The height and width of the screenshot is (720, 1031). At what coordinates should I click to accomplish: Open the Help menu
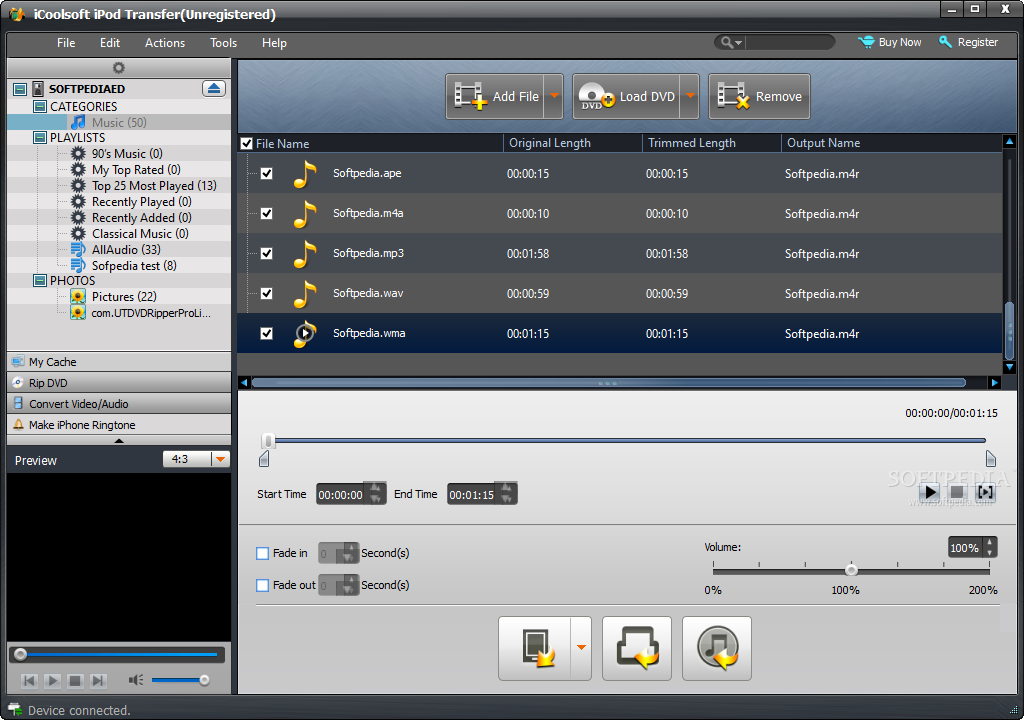(x=274, y=43)
